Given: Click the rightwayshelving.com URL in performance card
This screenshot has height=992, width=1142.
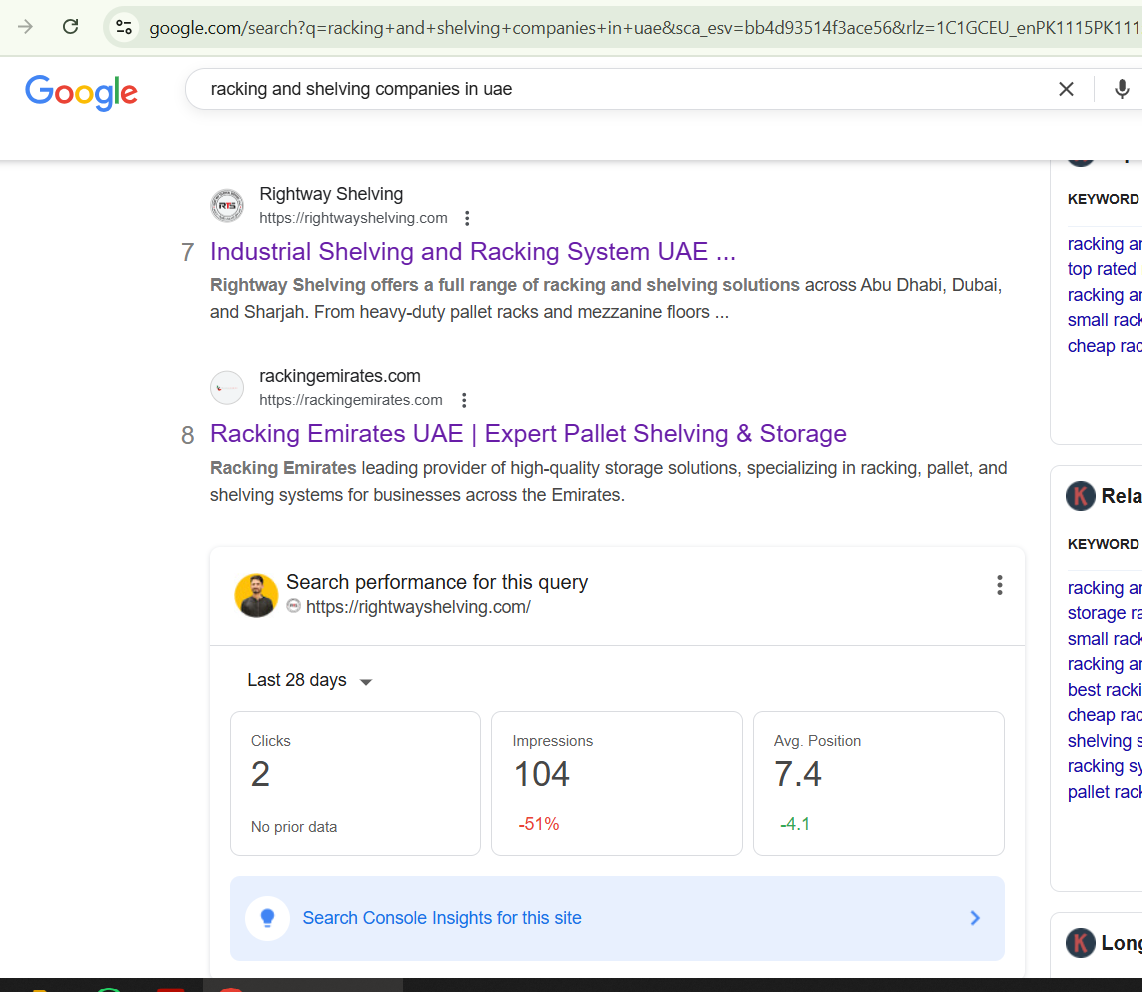Looking at the screenshot, I should [x=417, y=607].
